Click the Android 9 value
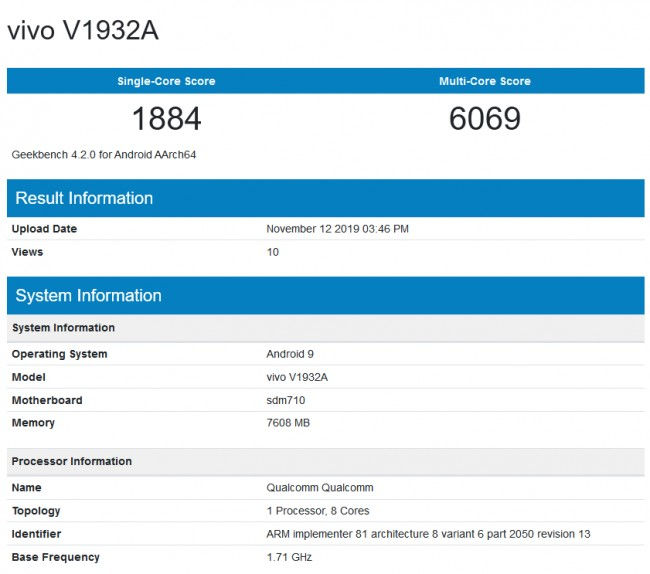650x574 pixels. pos(292,354)
